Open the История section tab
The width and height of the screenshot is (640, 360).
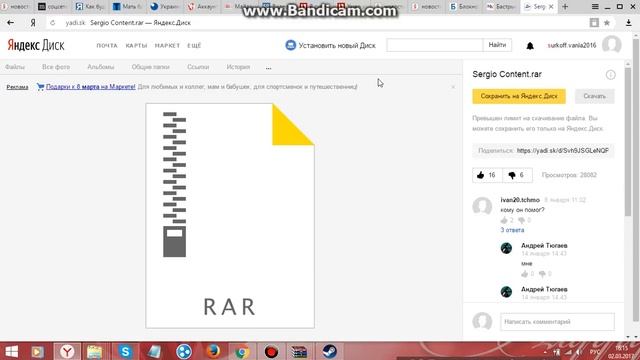238,67
